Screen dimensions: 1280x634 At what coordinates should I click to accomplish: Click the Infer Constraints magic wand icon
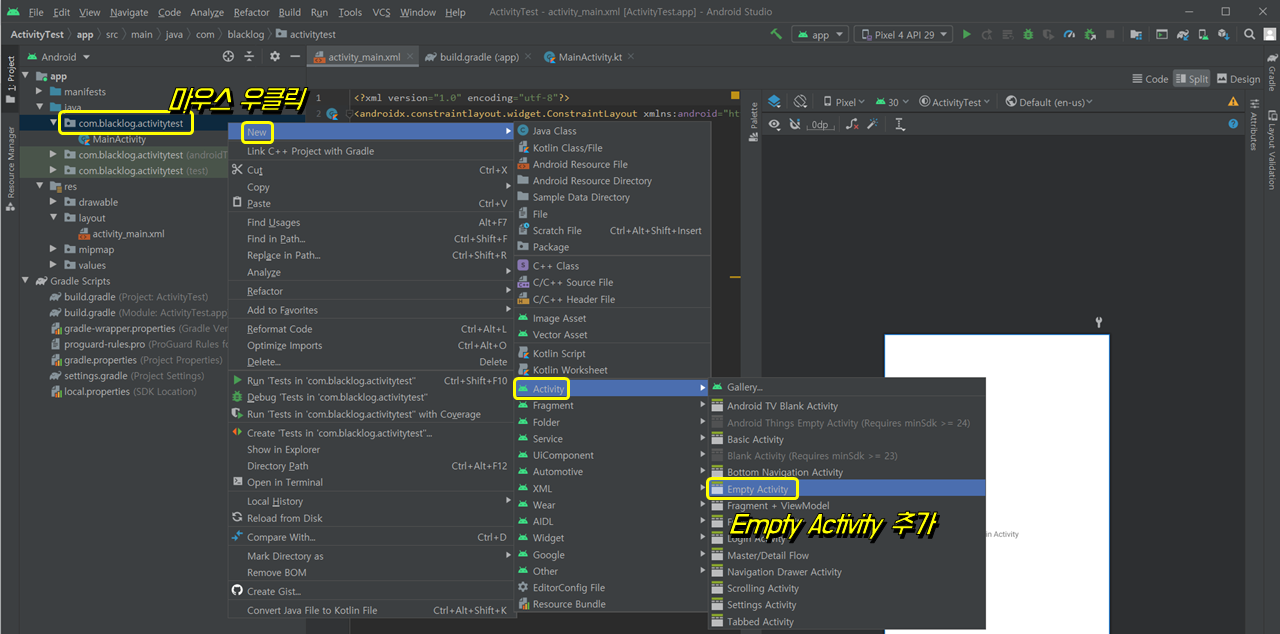click(872, 124)
